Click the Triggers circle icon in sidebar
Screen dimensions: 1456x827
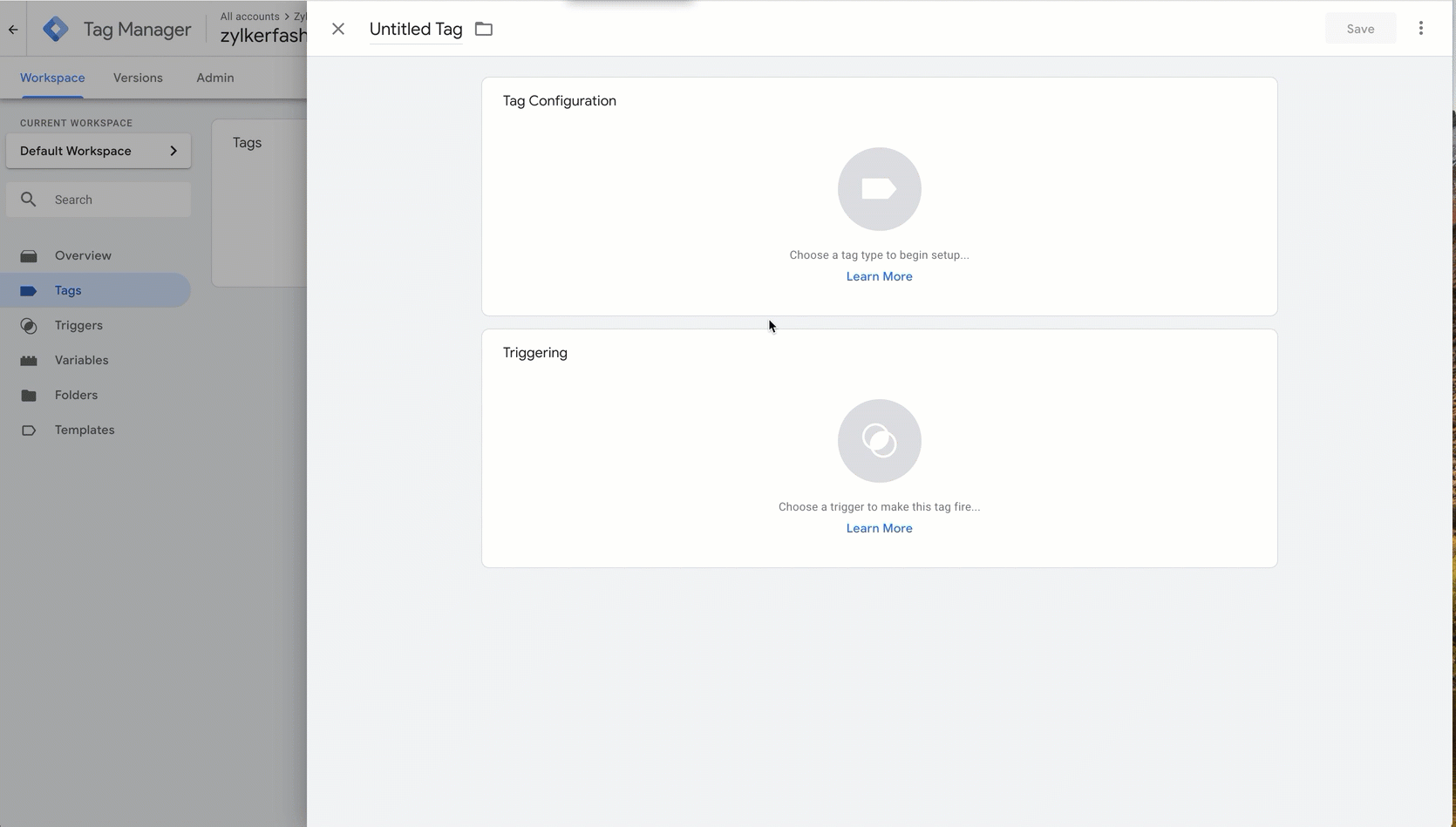pyautogui.click(x=29, y=326)
